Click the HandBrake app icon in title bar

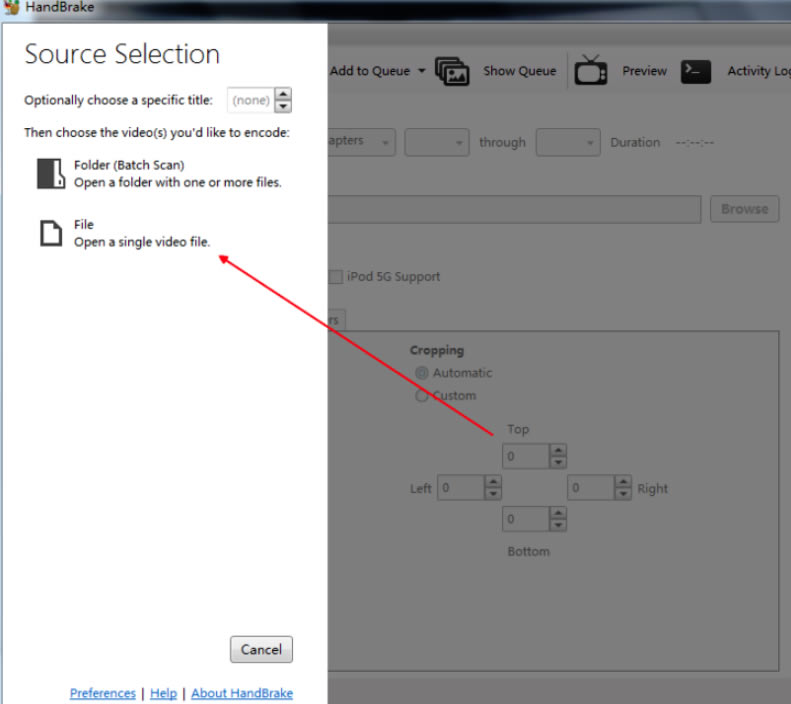click(x=11, y=7)
